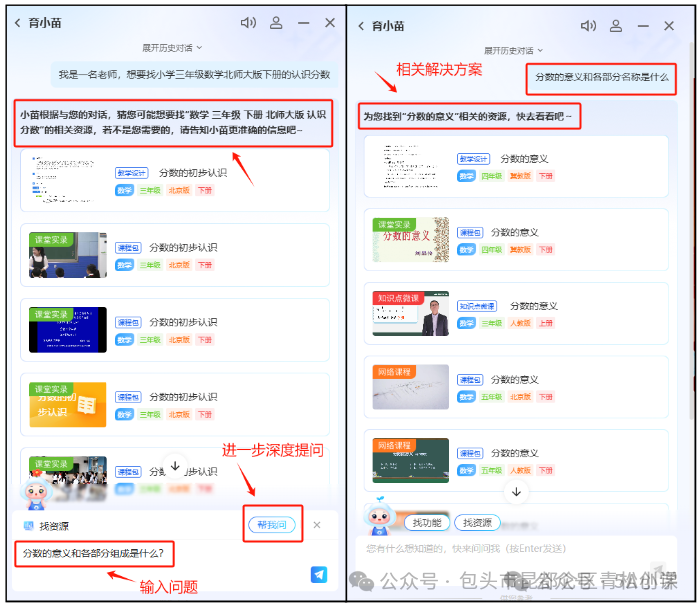Open the orange 分数的初步认识 thumbnail in left panel
This screenshot has height=609, width=700.
pyautogui.click(x=67, y=404)
